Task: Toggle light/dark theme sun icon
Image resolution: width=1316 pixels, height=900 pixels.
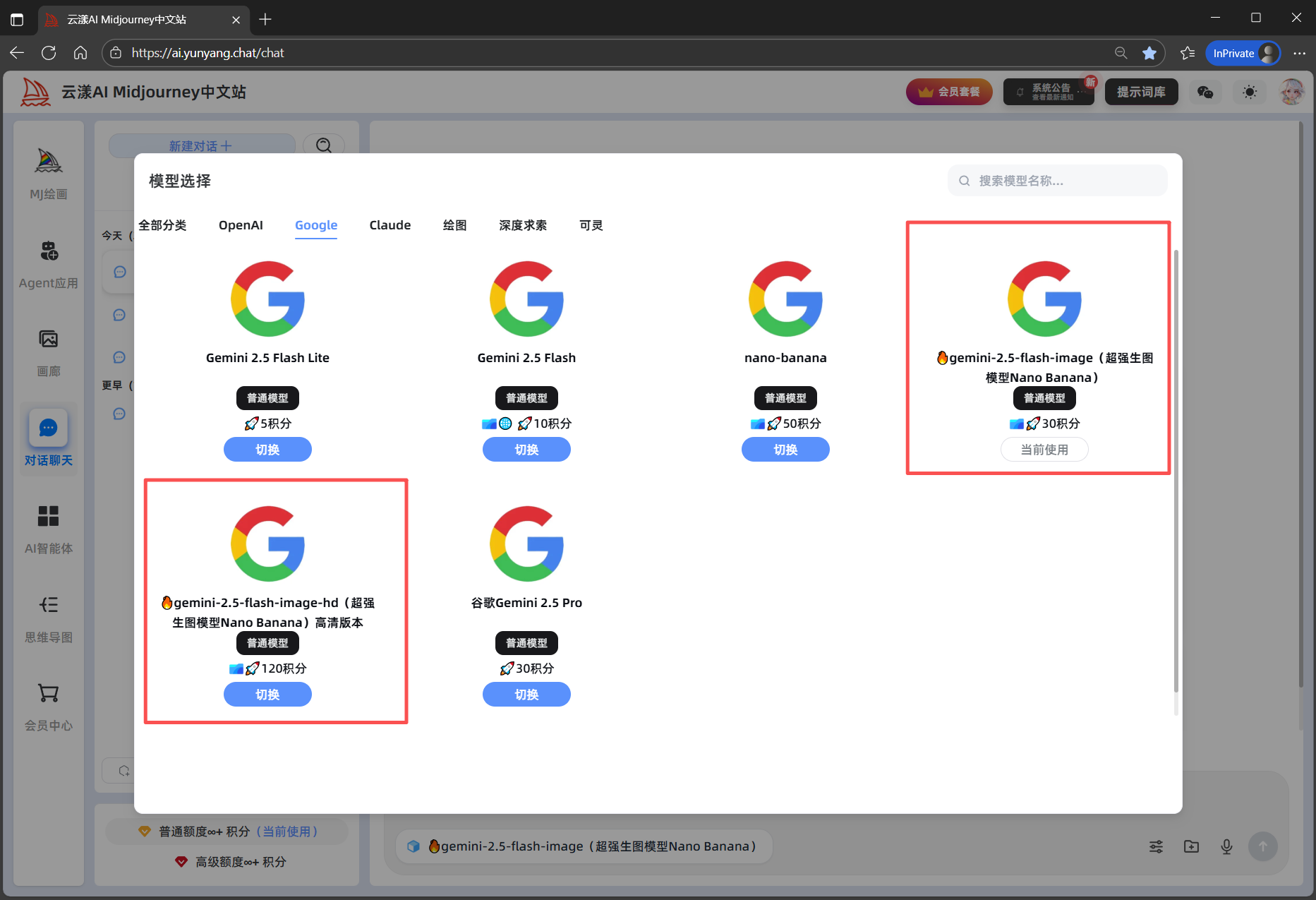Action: point(1250,92)
